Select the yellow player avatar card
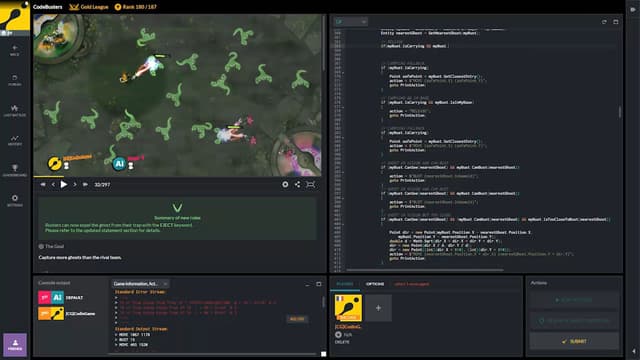The width and height of the screenshot is (640, 360). 348,308
